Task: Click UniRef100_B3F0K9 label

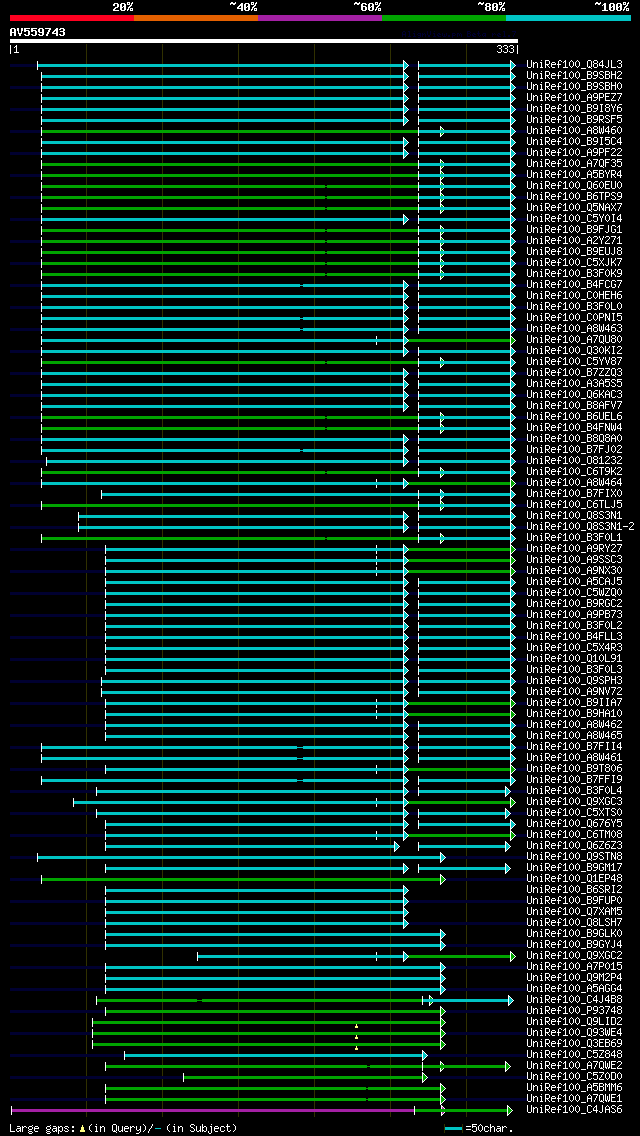Action: tap(574, 274)
